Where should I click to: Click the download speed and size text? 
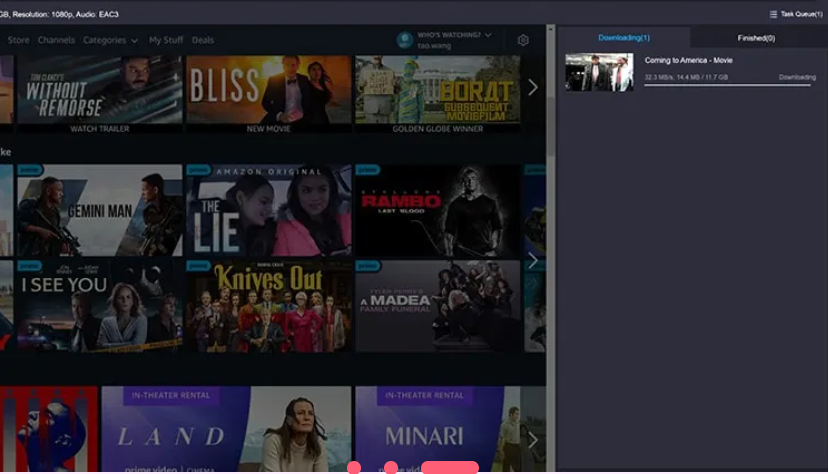coord(686,77)
